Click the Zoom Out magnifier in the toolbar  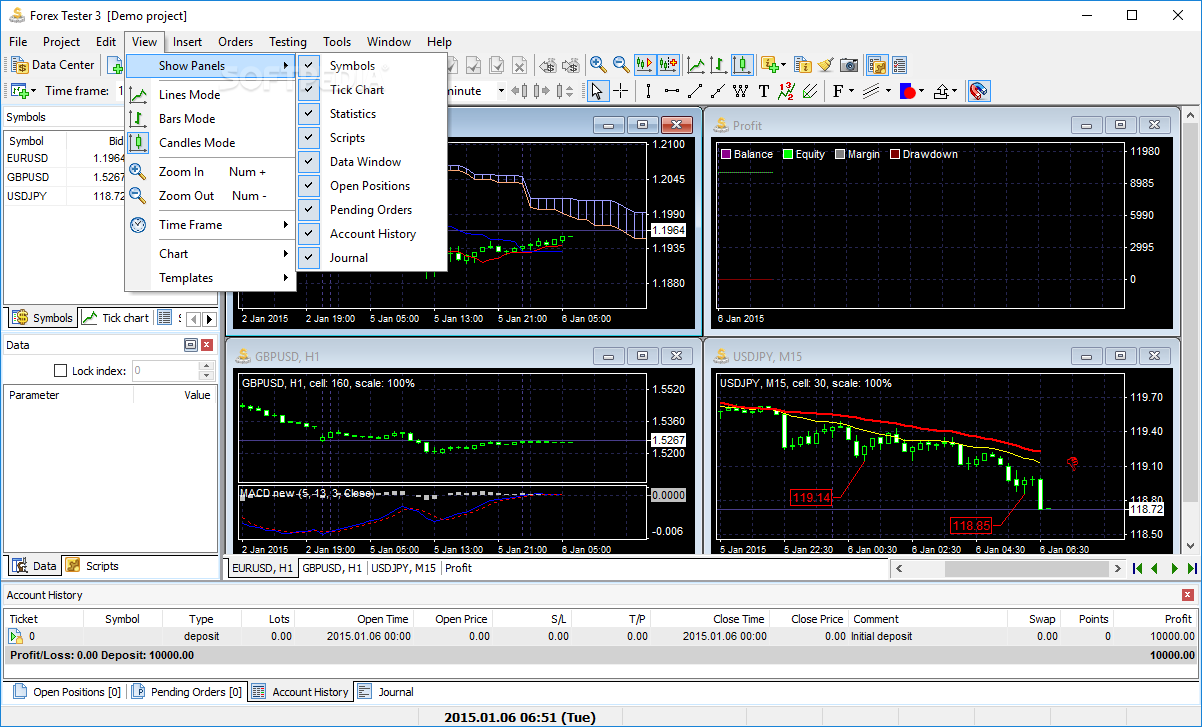621,65
